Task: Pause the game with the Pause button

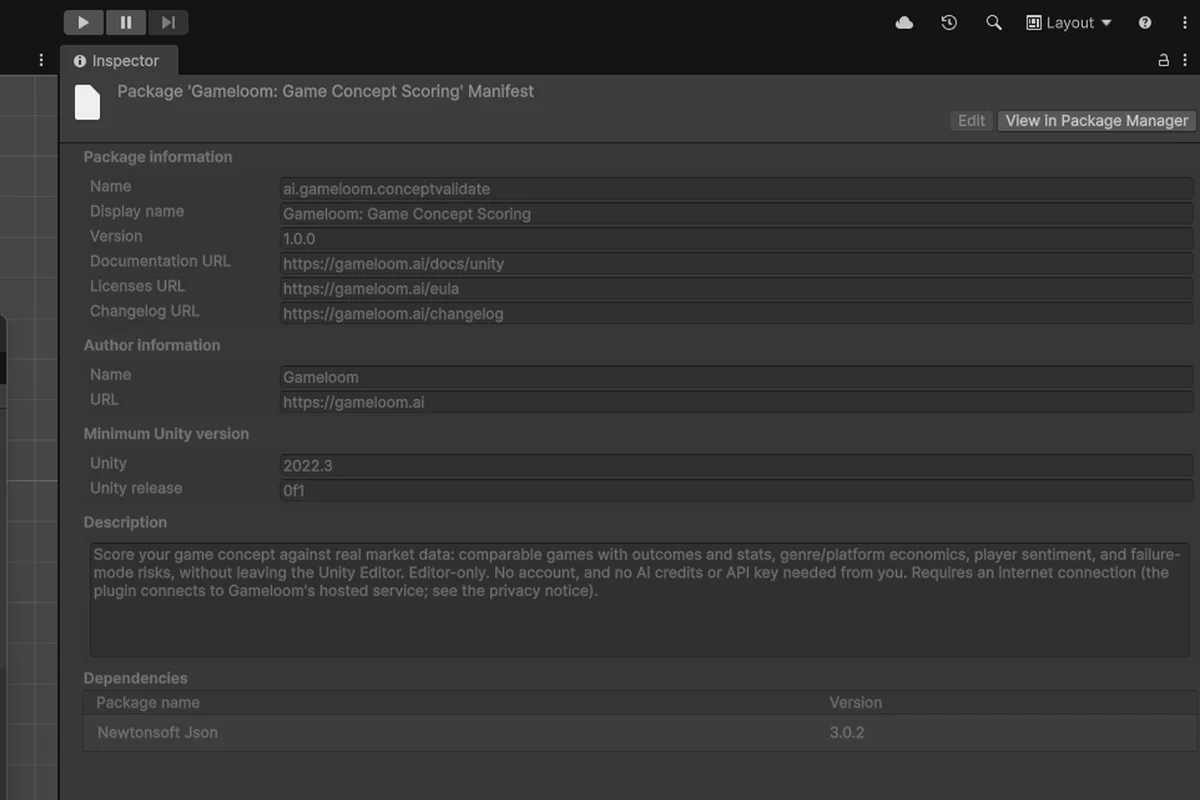Action: (x=126, y=22)
